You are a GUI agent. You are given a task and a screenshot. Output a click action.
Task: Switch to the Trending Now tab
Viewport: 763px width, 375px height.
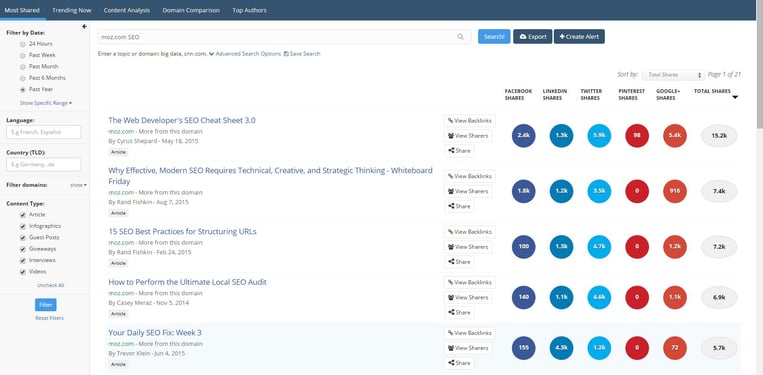(x=72, y=10)
